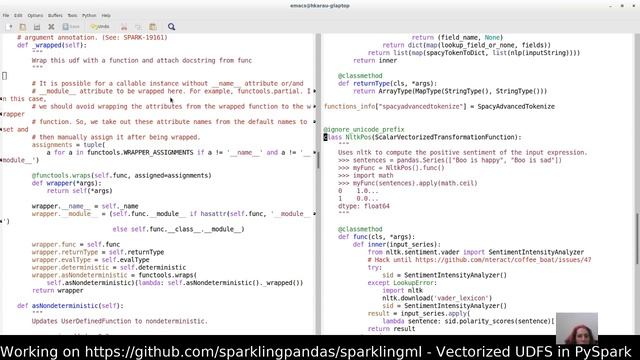Viewport: 640px width, 360px height.
Task: Click the Open directory toolbar icon
Action: click(x=37, y=27)
